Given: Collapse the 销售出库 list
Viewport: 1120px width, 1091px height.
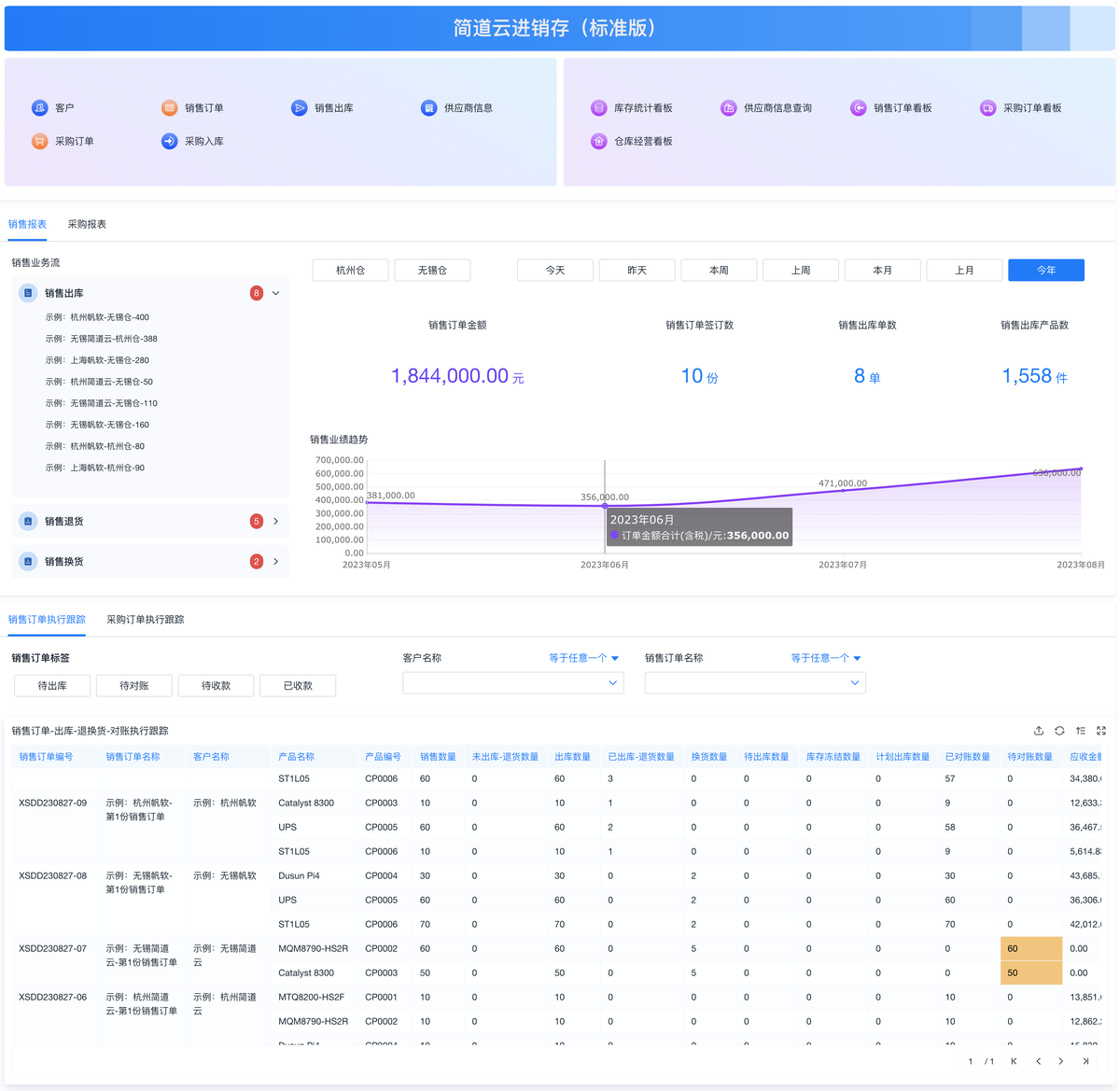Looking at the screenshot, I should click(x=276, y=293).
